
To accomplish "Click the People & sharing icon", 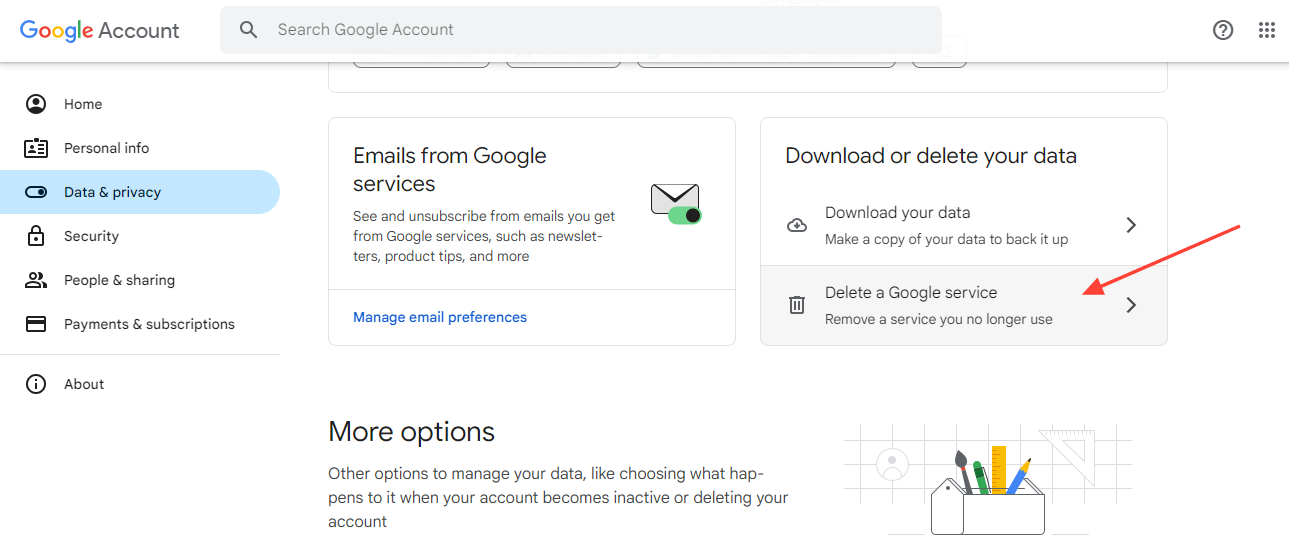I will coord(36,280).
